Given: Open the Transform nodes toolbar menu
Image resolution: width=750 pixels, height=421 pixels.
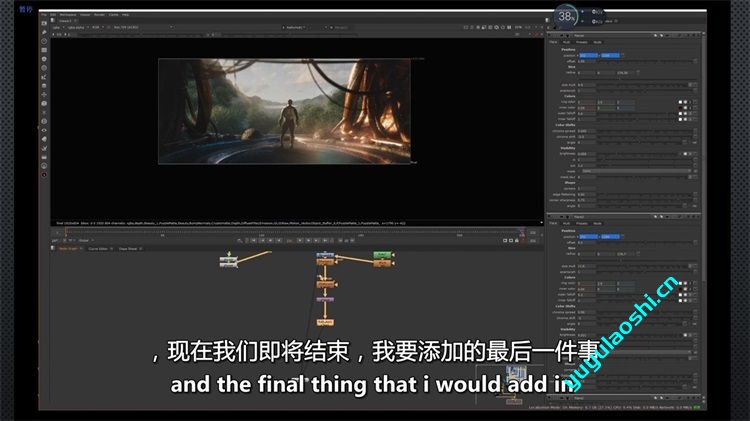Looking at the screenshot, I should (44, 94).
